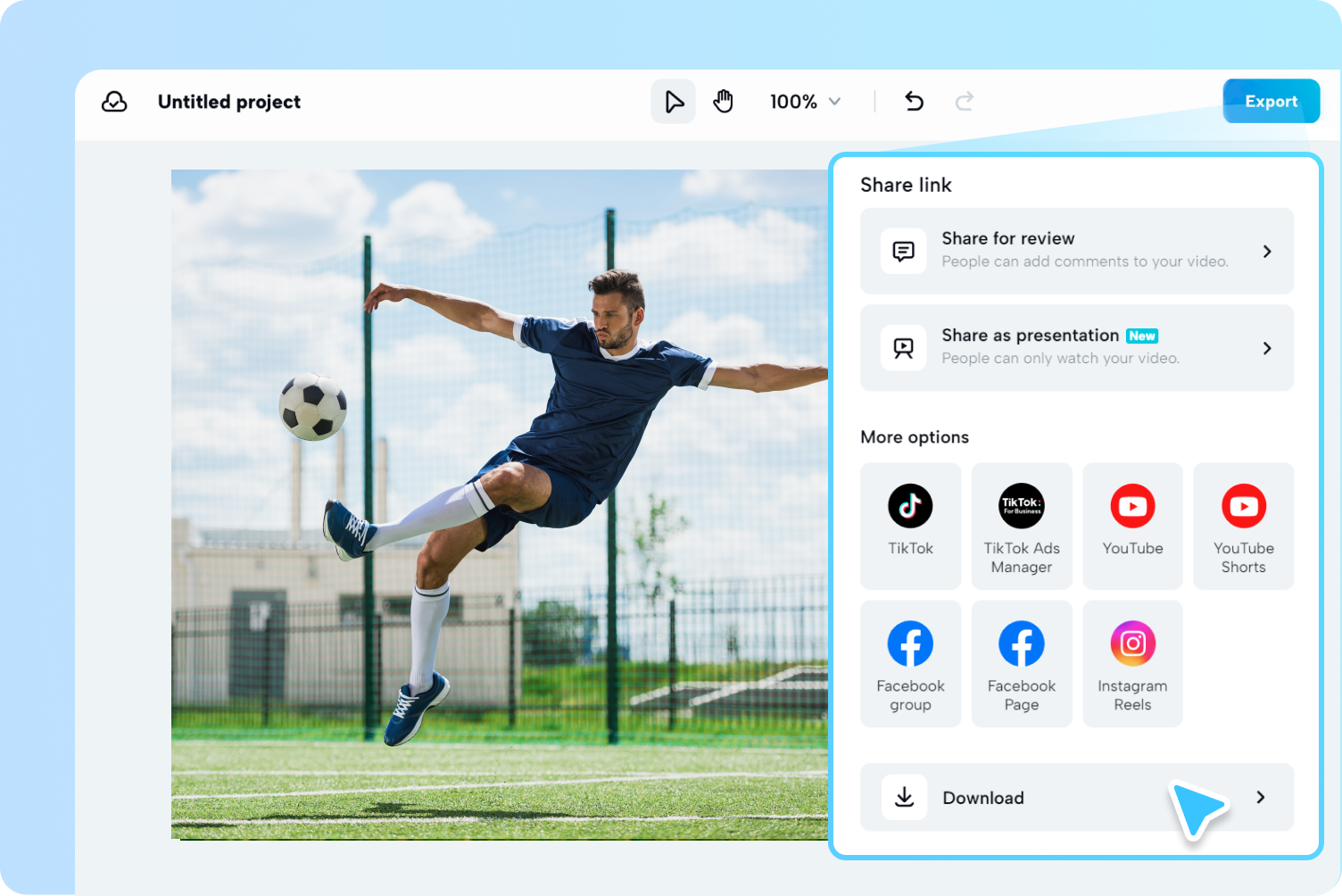The height and width of the screenshot is (896, 1342).
Task: Redo the last action
Action: [x=965, y=101]
